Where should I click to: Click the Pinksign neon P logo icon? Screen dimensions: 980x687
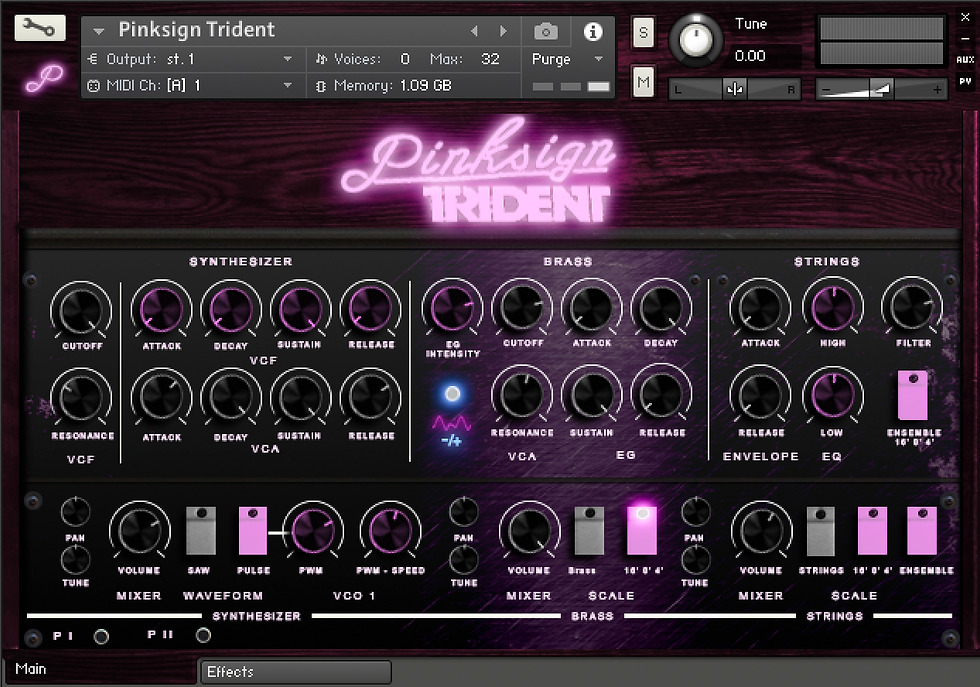tap(44, 79)
